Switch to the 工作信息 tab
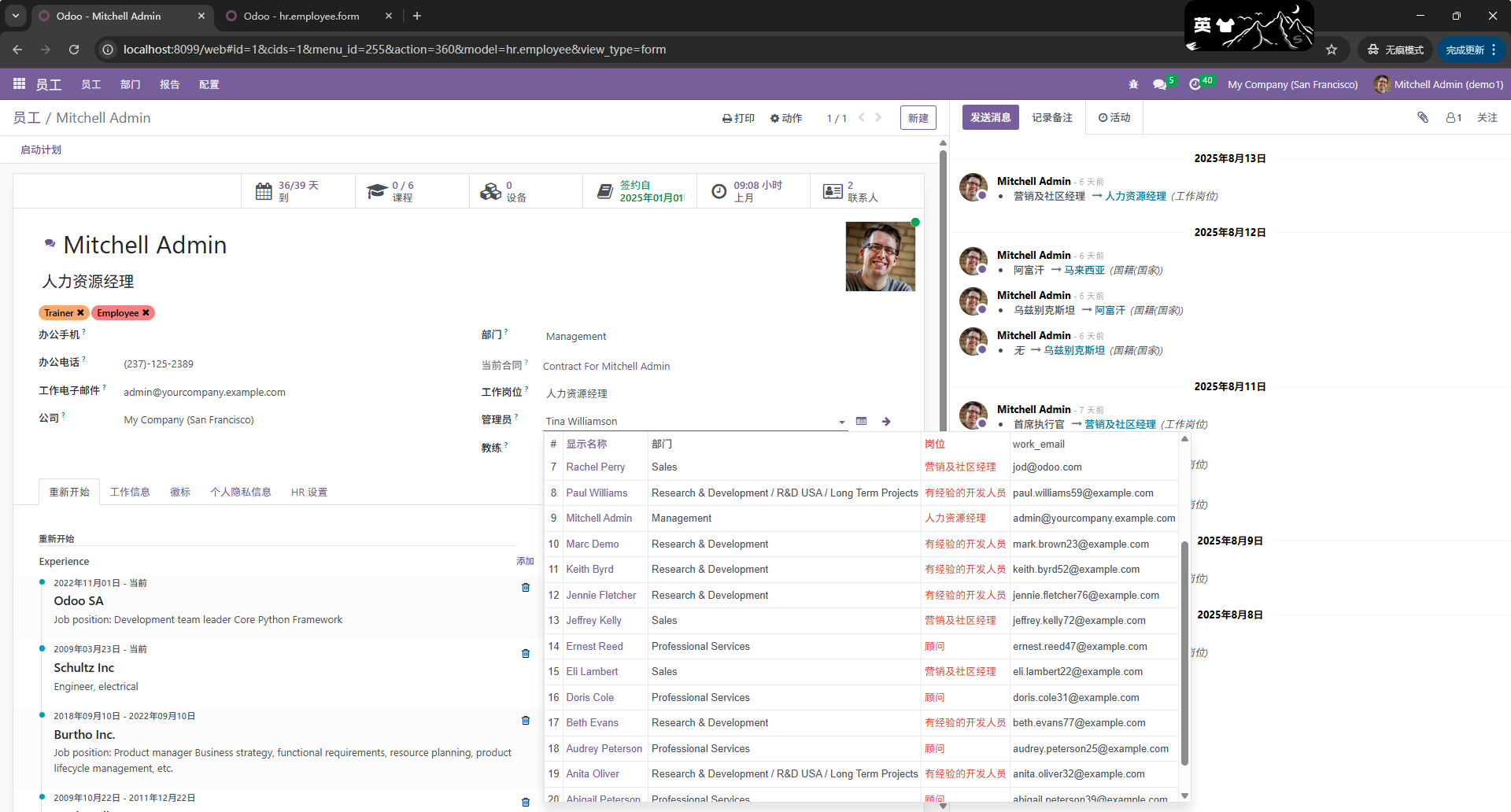The image size is (1511, 812). point(130,492)
